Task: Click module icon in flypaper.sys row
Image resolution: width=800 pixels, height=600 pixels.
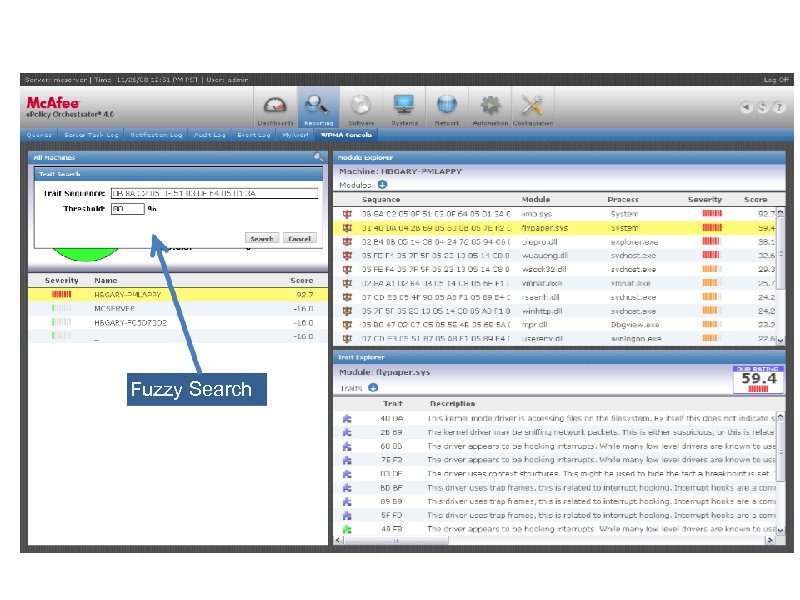Action: (347, 228)
